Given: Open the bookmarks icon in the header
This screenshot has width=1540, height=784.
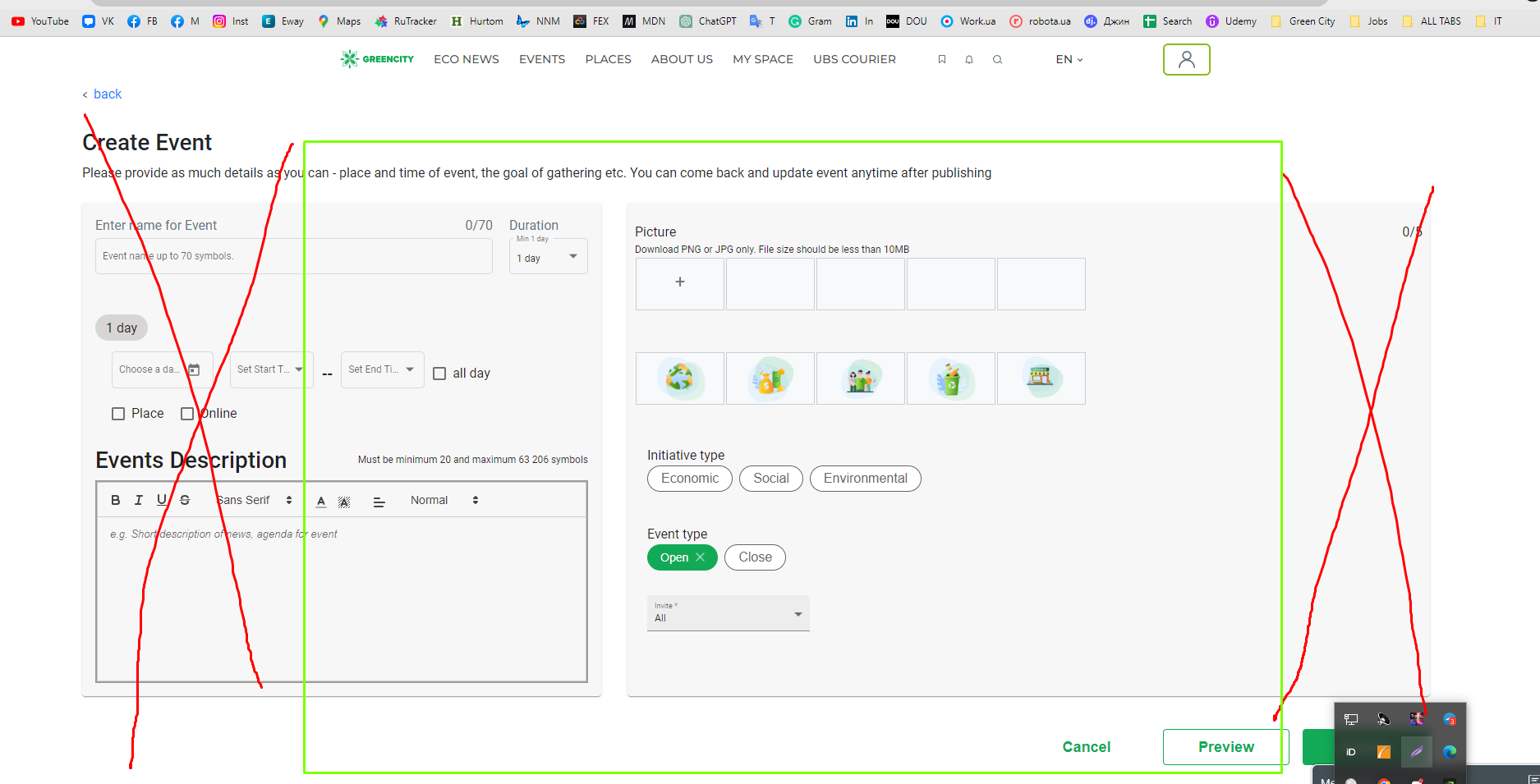Looking at the screenshot, I should point(942,59).
